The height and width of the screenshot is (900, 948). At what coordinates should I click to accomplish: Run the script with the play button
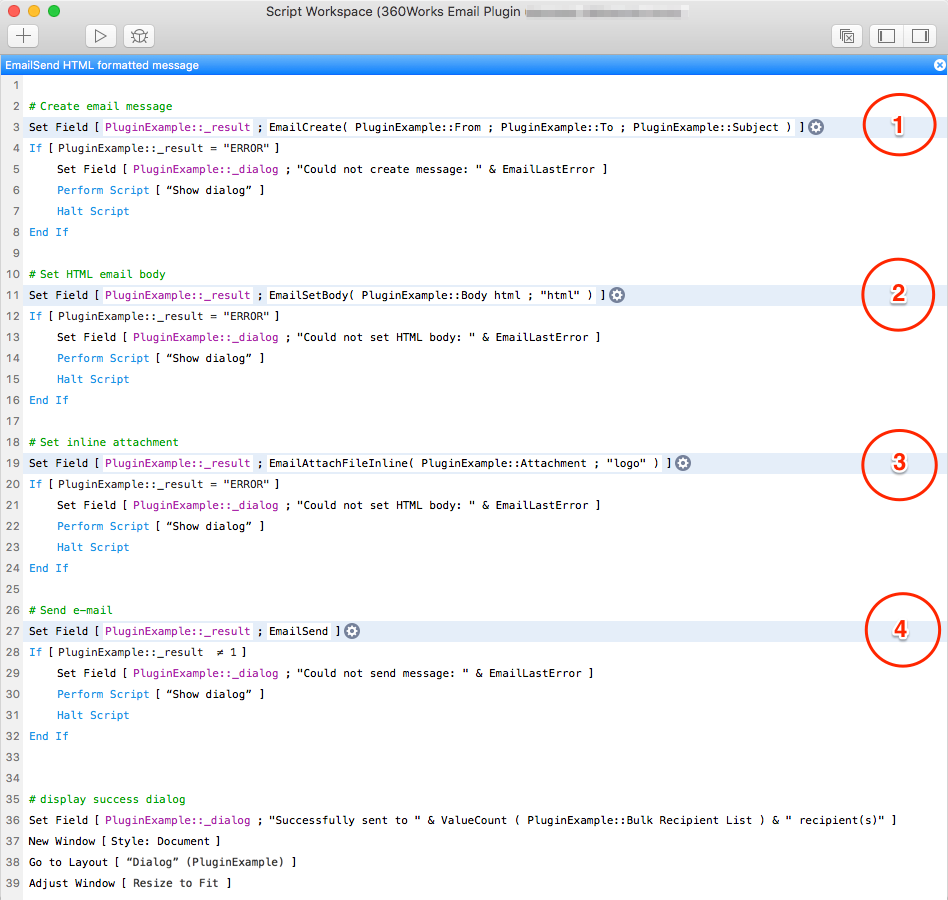[x=100, y=36]
